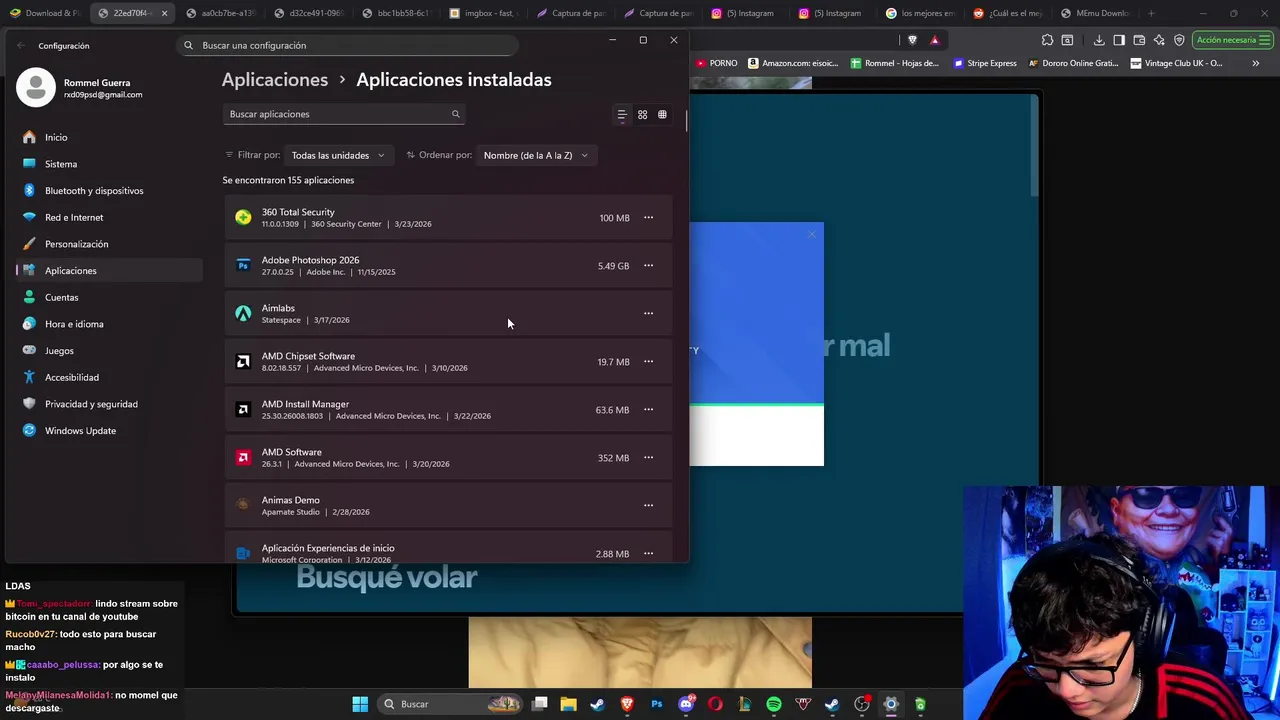Screen dimensions: 1280x720
Task: Open options menu for AMD Install Manager
Action: coord(648,410)
